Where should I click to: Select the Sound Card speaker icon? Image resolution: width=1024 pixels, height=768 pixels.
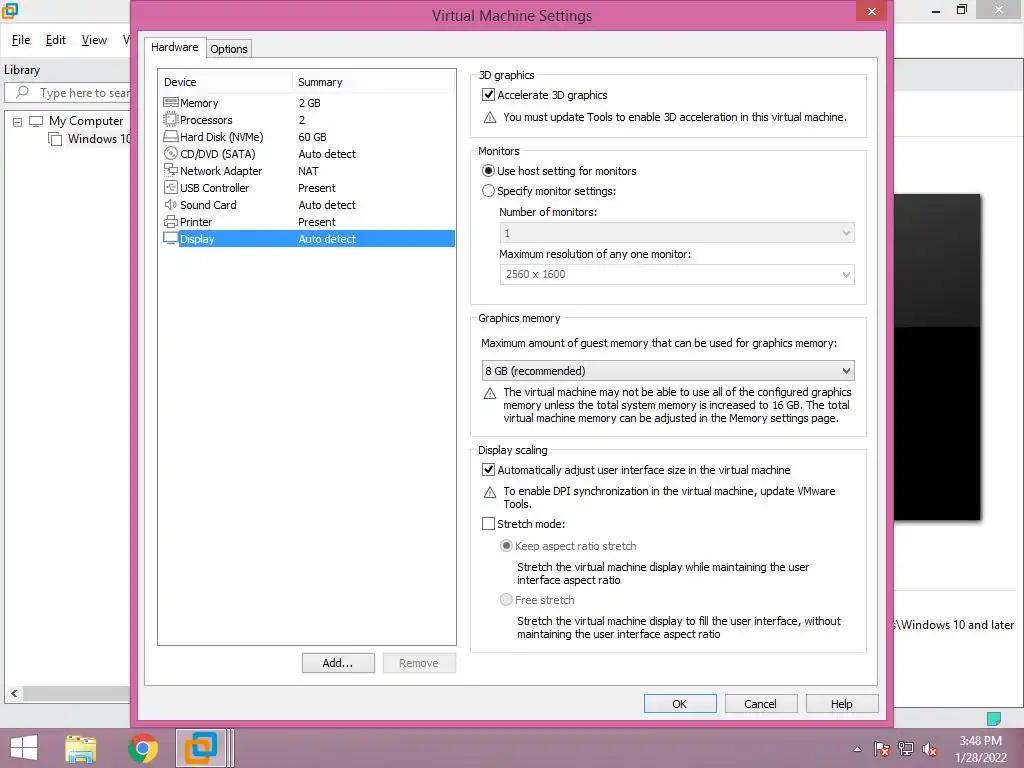coord(170,204)
